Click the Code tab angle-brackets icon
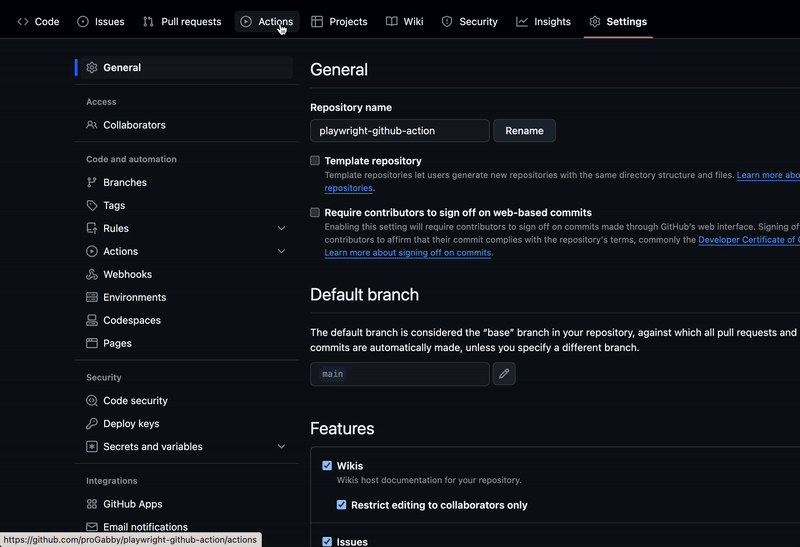The image size is (800, 547). (23, 21)
